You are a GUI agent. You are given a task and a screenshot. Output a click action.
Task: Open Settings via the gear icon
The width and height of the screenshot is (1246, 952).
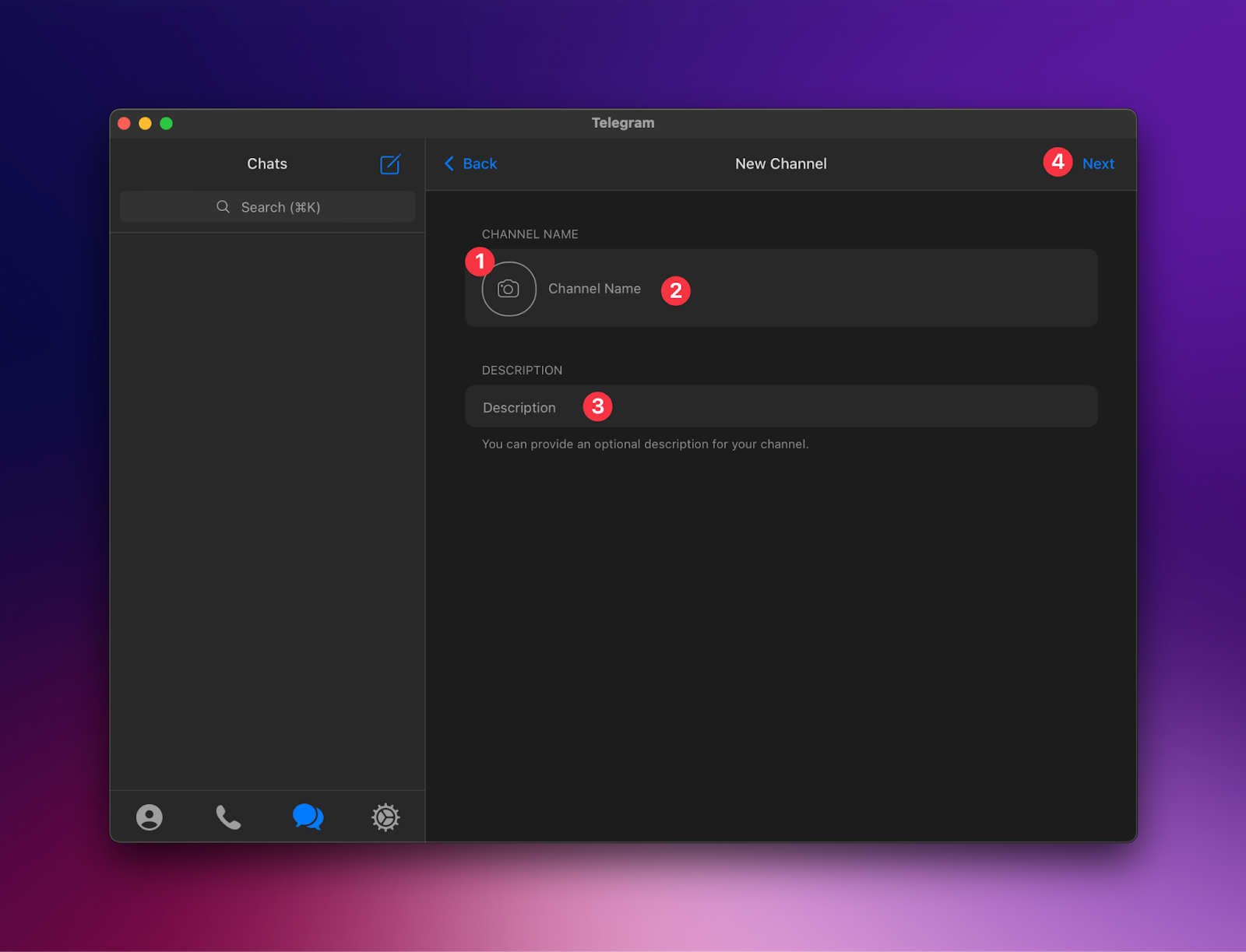click(x=385, y=817)
